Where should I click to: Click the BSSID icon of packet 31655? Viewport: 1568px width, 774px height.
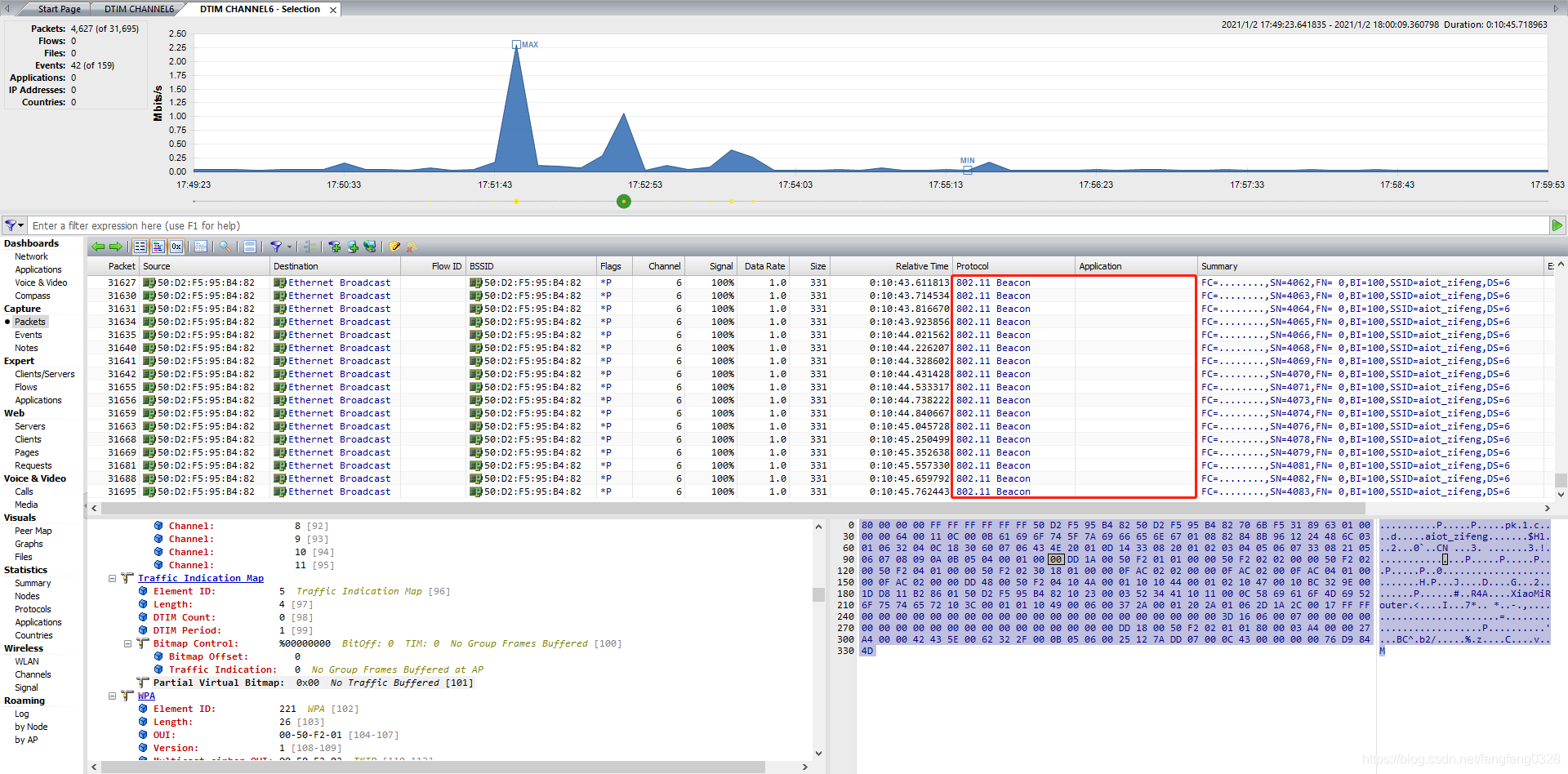pyautogui.click(x=476, y=387)
